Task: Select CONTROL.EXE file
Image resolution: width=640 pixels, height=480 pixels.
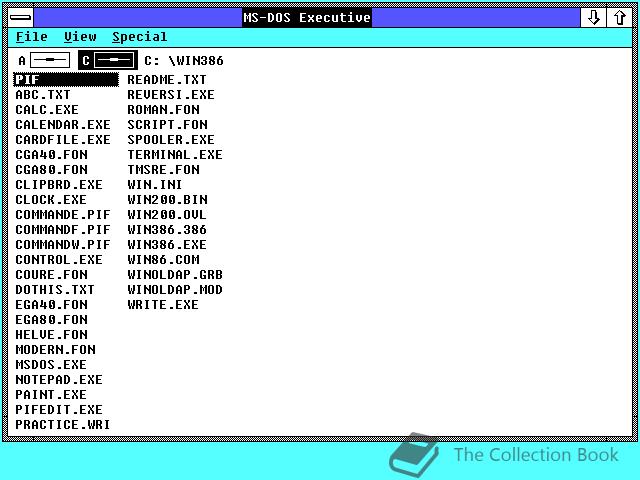Action: point(59,260)
